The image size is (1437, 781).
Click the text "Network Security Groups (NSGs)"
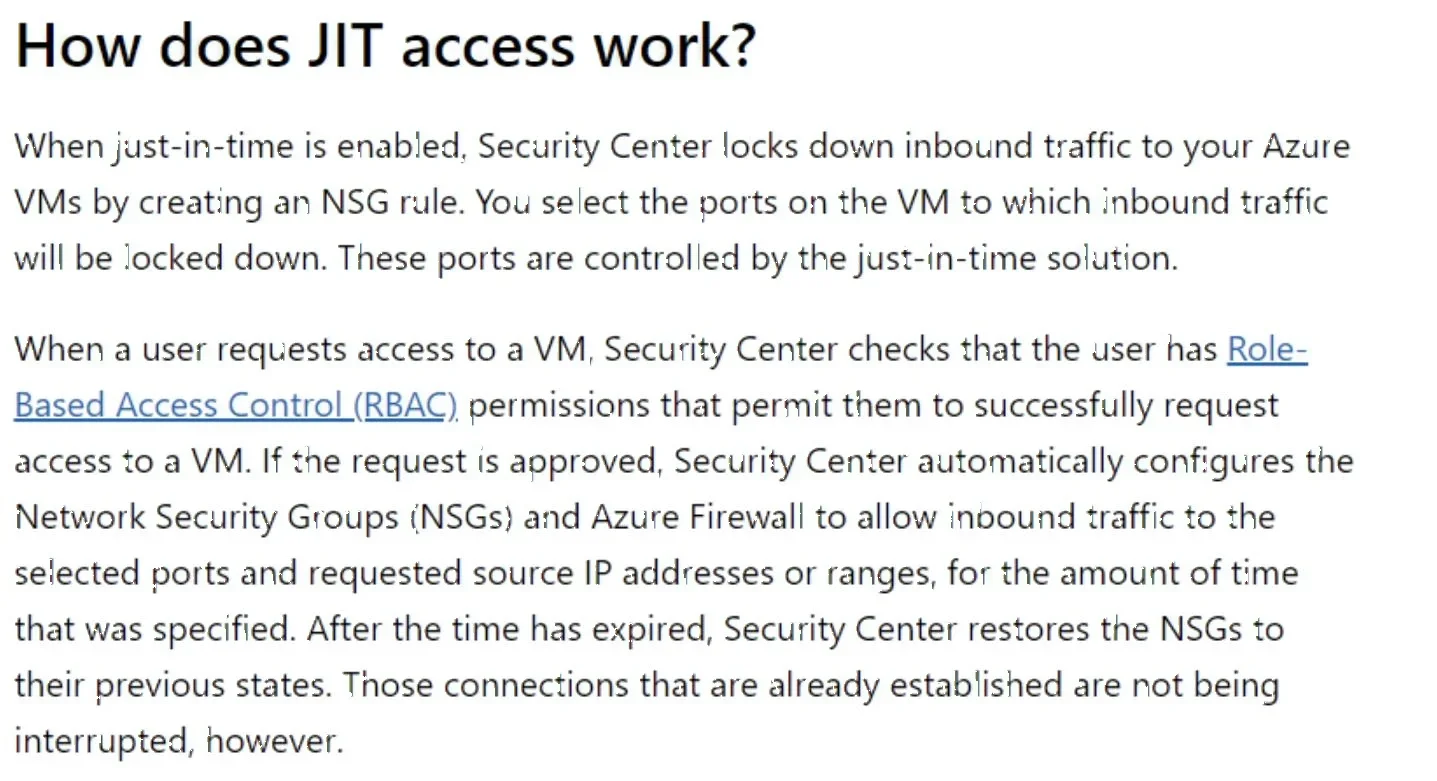coord(264,517)
